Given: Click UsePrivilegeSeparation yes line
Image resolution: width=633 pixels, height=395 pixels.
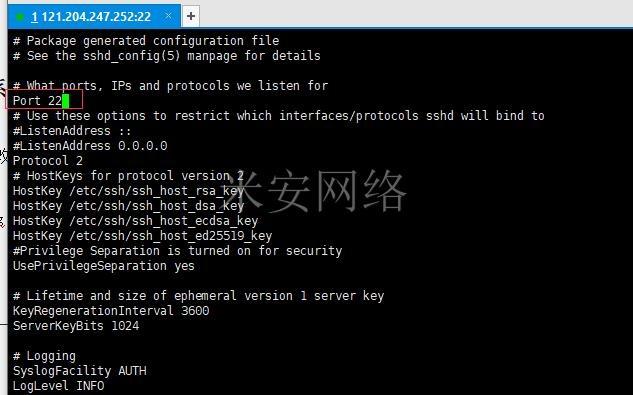Looking at the screenshot, I should 104,266.
